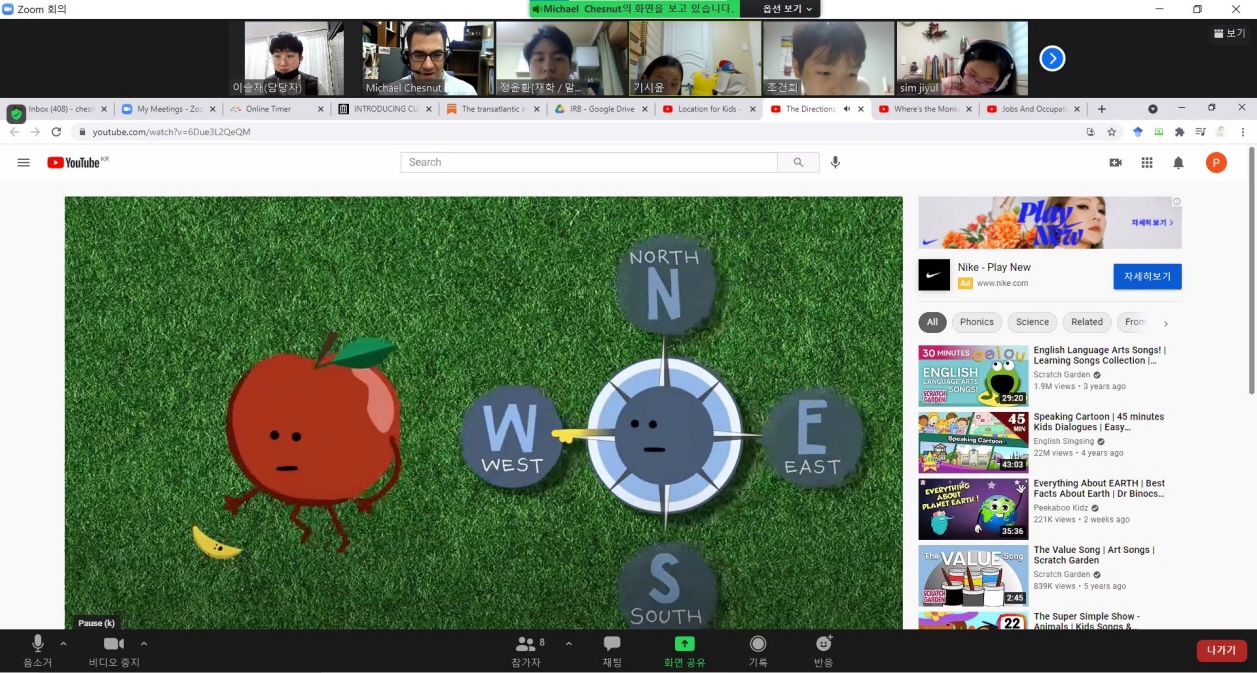Screen dimensions: 1257x673
Task: Click the red leave meeting button
Action: pyautogui.click(x=1221, y=650)
